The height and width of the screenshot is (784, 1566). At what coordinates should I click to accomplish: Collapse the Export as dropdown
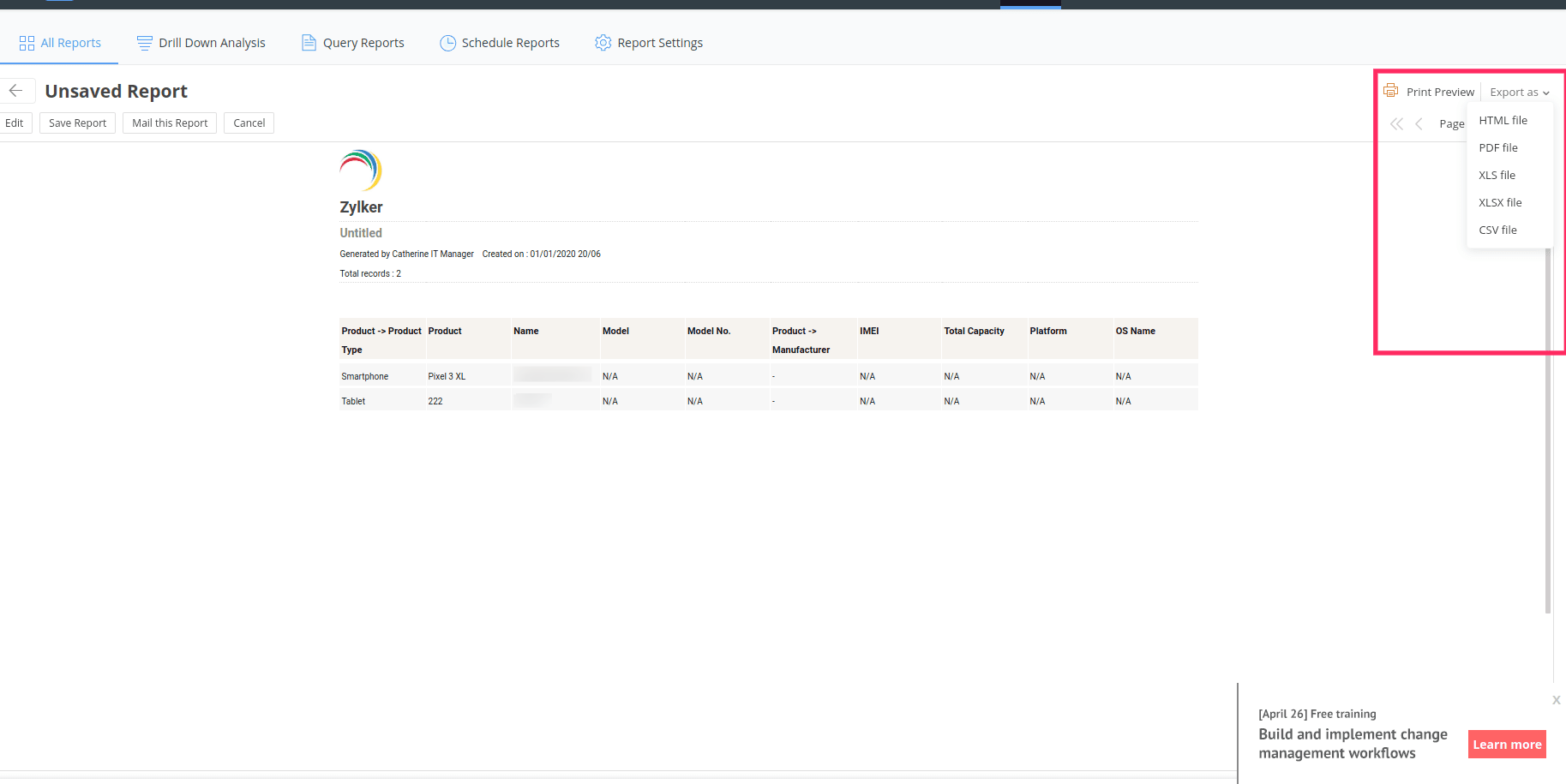point(1519,93)
